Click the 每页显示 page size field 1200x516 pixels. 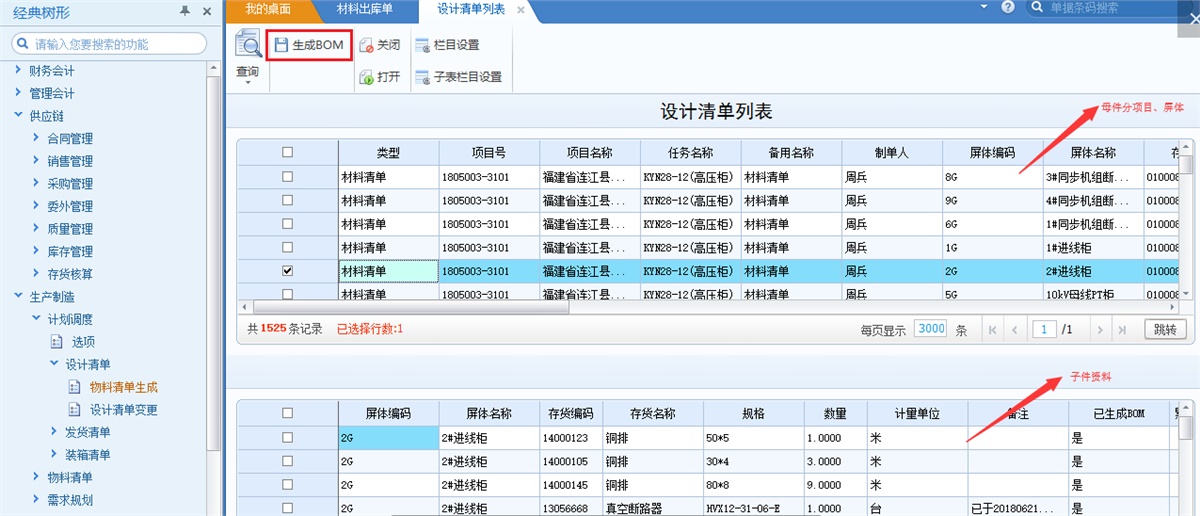click(x=930, y=329)
